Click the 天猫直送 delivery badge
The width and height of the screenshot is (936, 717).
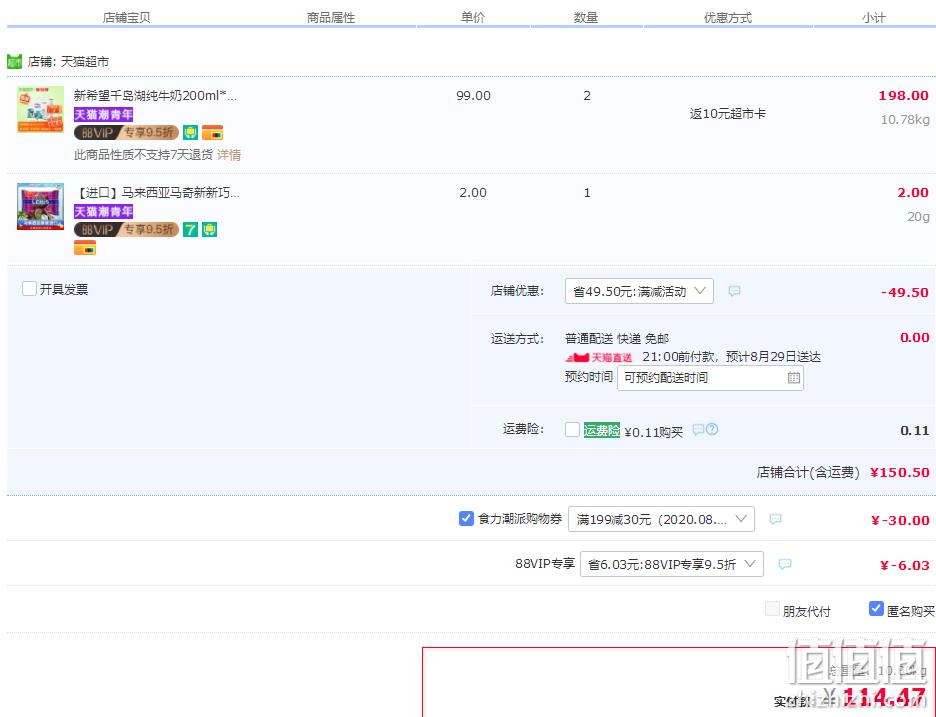599,358
